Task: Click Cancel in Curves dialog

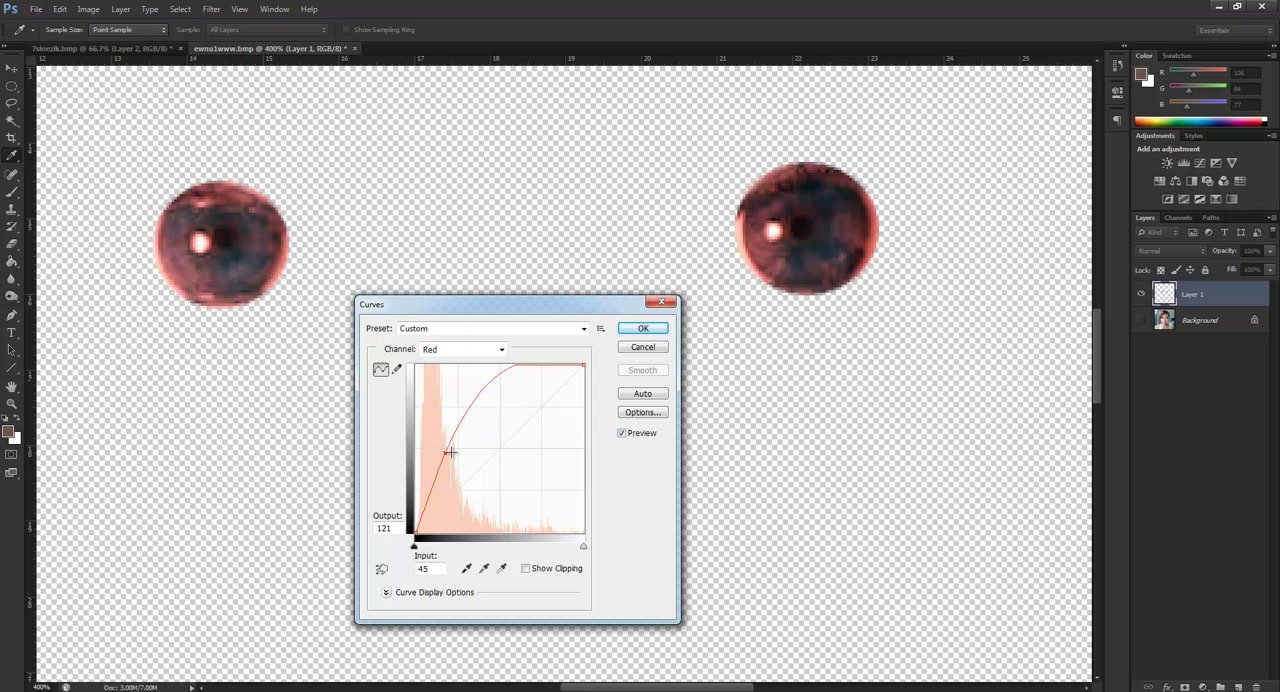Action: pos(643,347)
